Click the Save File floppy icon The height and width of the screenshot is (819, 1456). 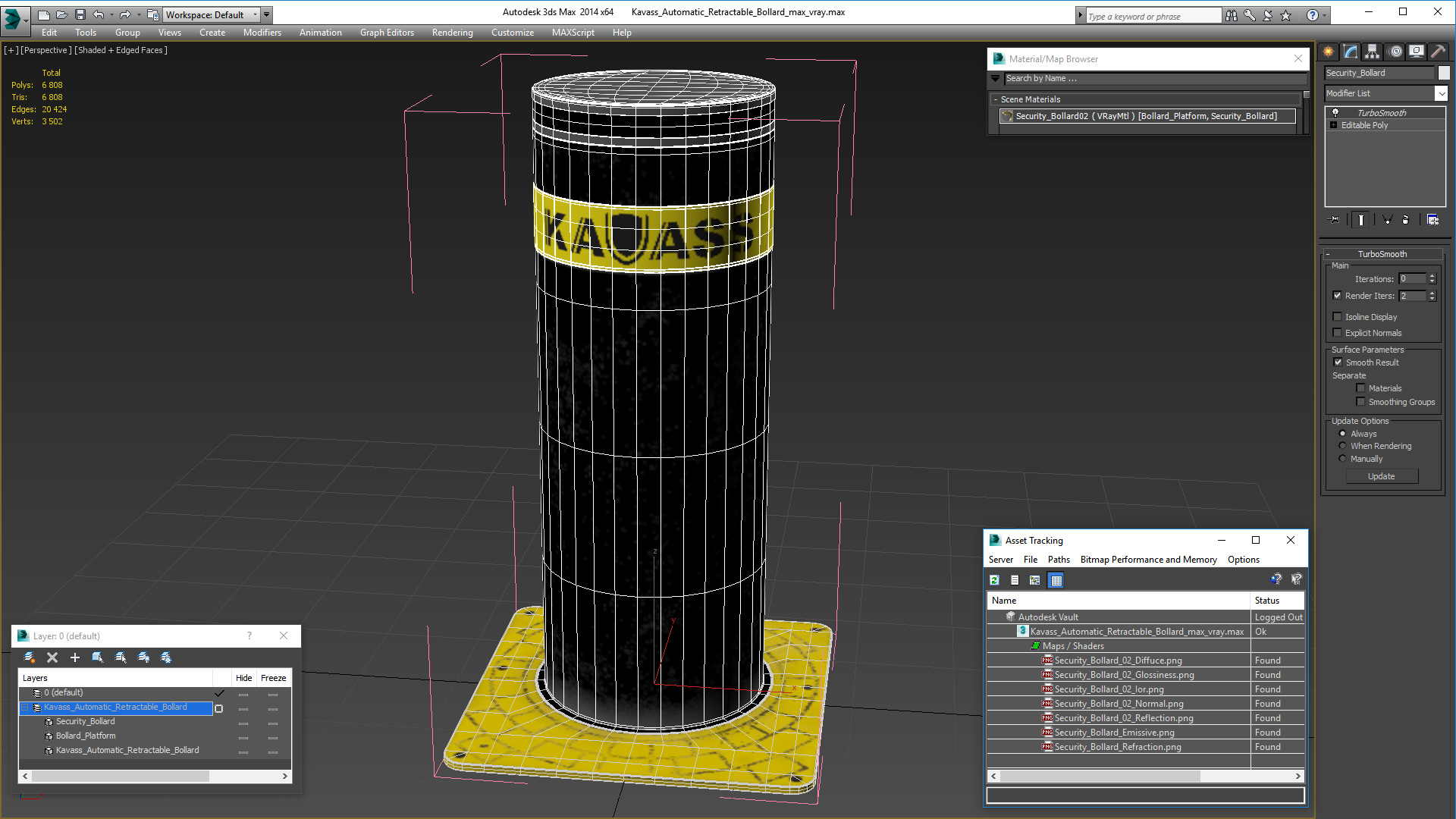[x=80, y=14]
